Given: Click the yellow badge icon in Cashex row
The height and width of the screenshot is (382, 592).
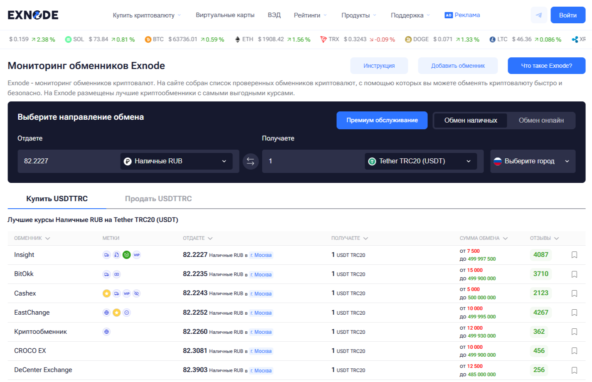Looking at the screenshot, I should [x=106, y=293].
